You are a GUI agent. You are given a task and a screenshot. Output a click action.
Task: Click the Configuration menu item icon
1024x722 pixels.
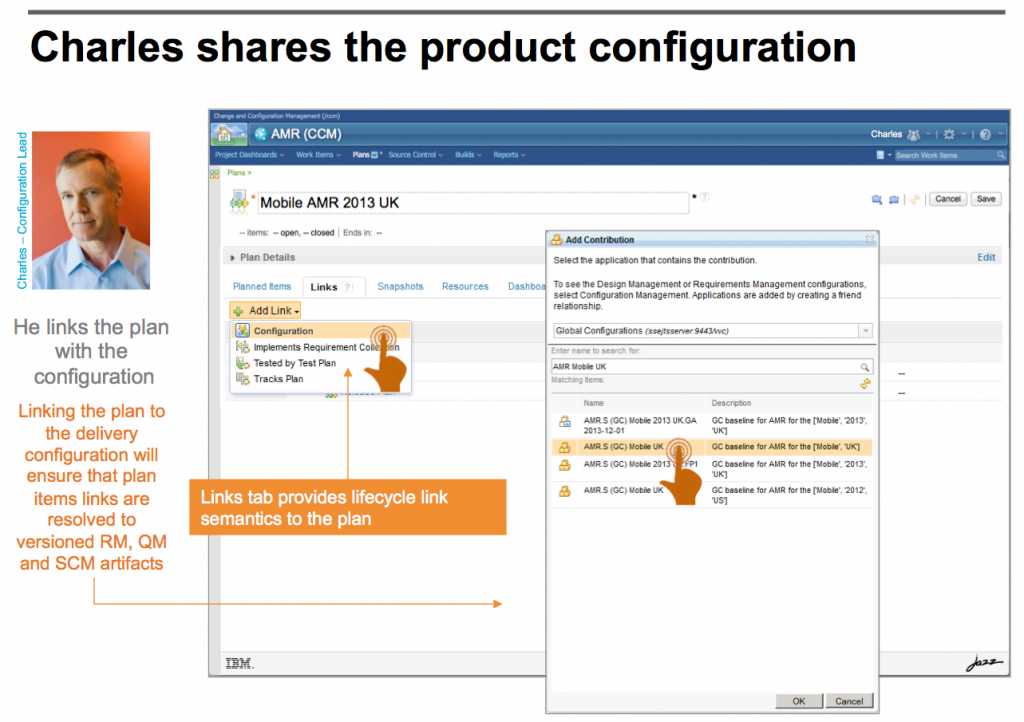pyautogui.click(x=243, y=331)
